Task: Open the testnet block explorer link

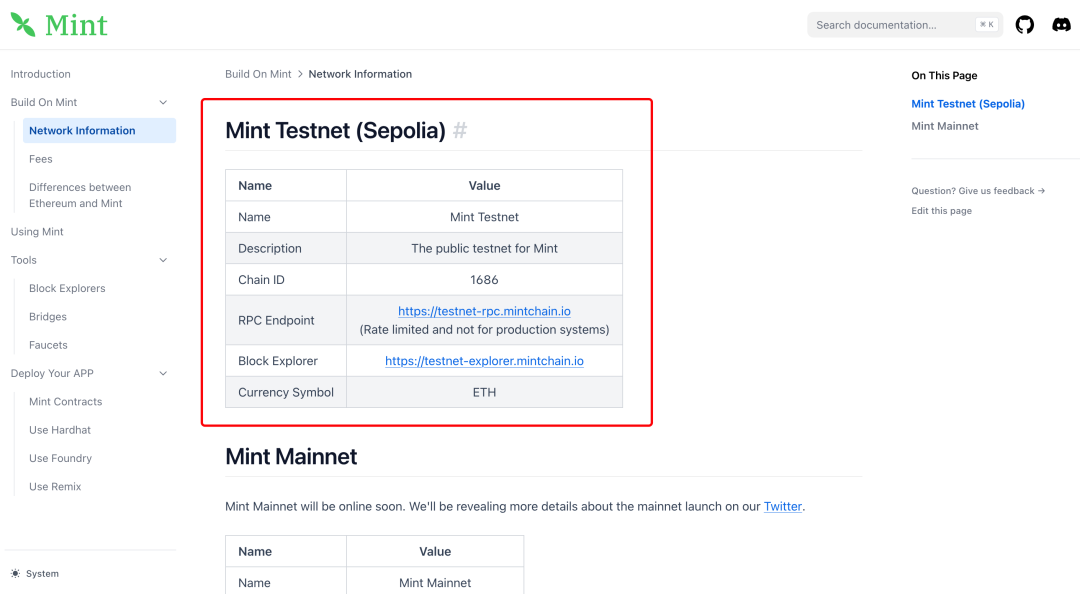Action: [484, 361]
